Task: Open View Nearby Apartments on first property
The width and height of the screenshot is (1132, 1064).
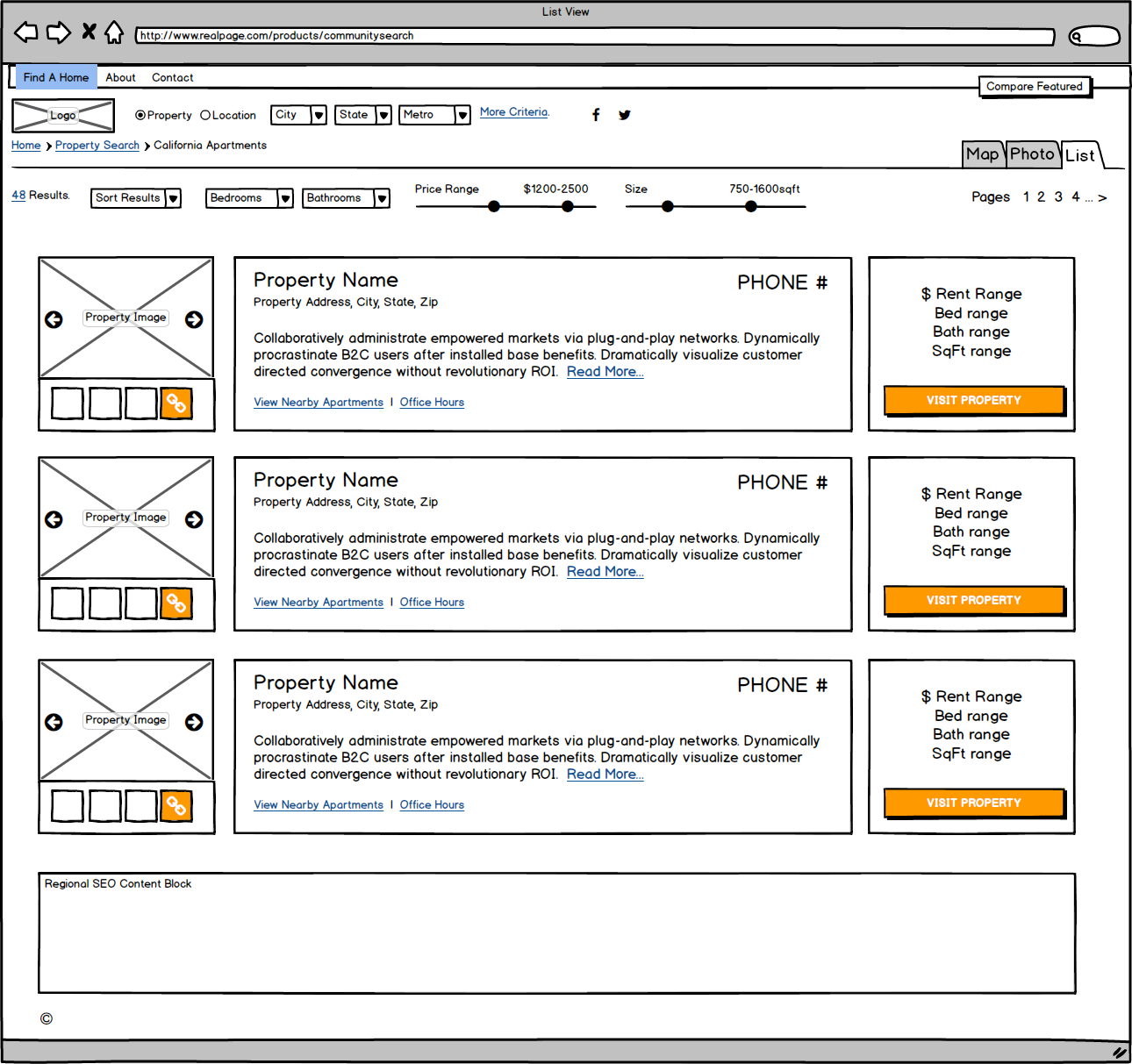Action: (319, 403)
